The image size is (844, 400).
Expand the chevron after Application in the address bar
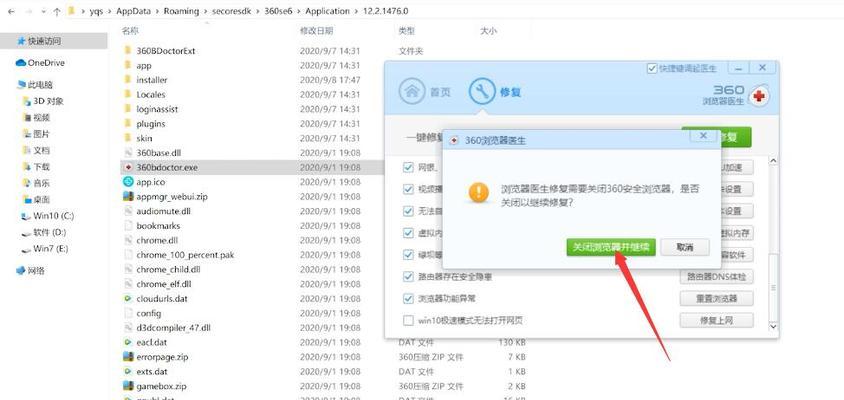(356, 11)
